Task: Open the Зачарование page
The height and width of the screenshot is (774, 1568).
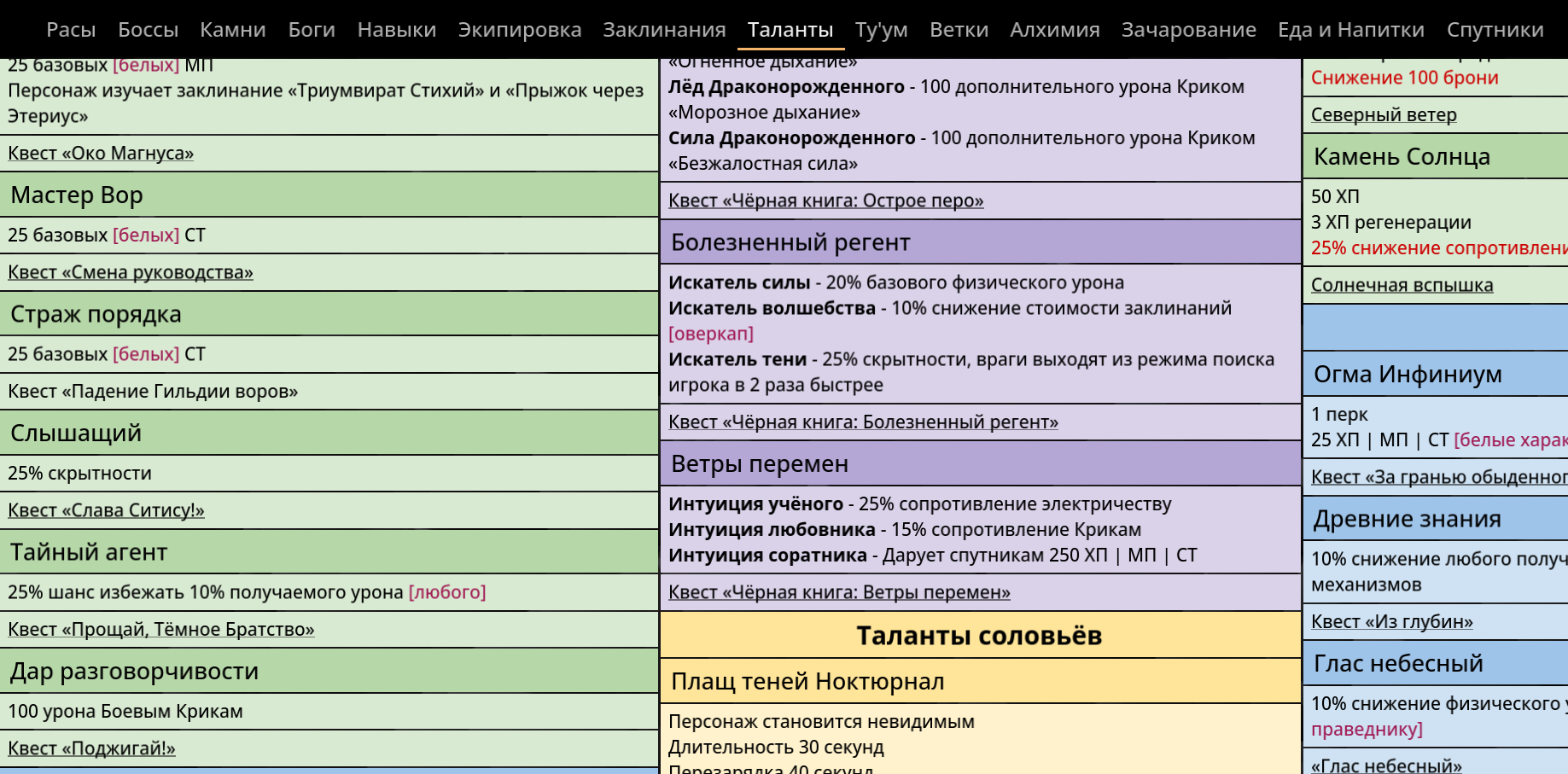Action: click(1189, 30)
